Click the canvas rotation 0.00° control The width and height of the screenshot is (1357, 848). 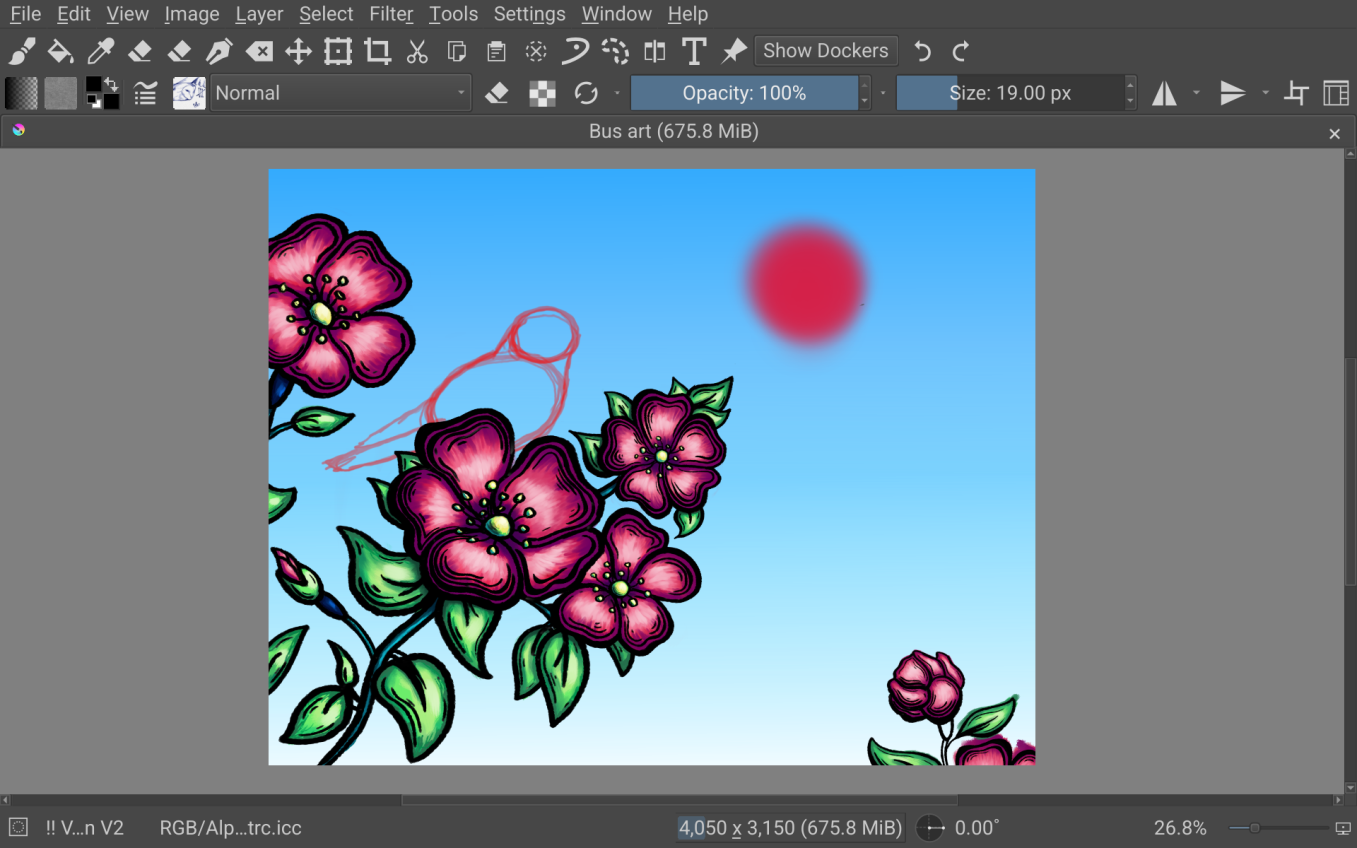point(976,828)
